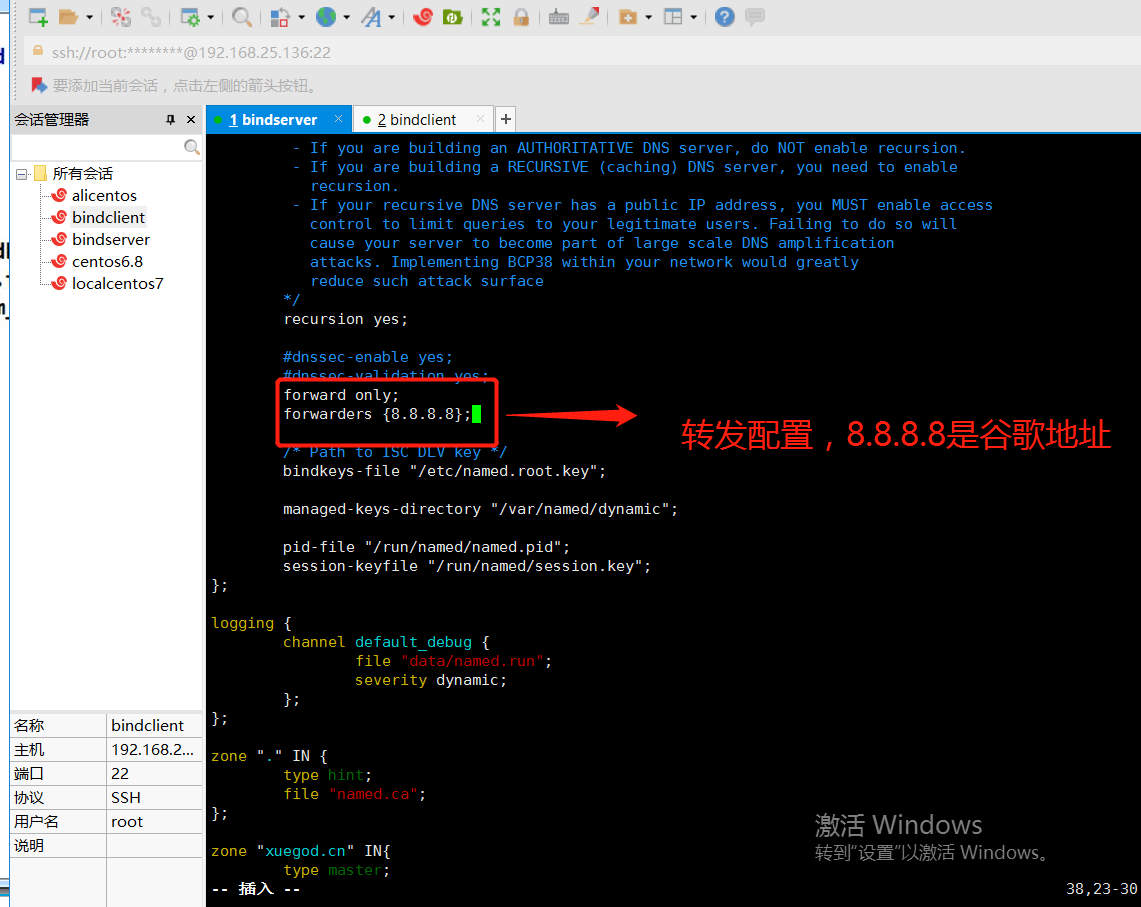Create a new session with toolbar icon

(38, 17)
